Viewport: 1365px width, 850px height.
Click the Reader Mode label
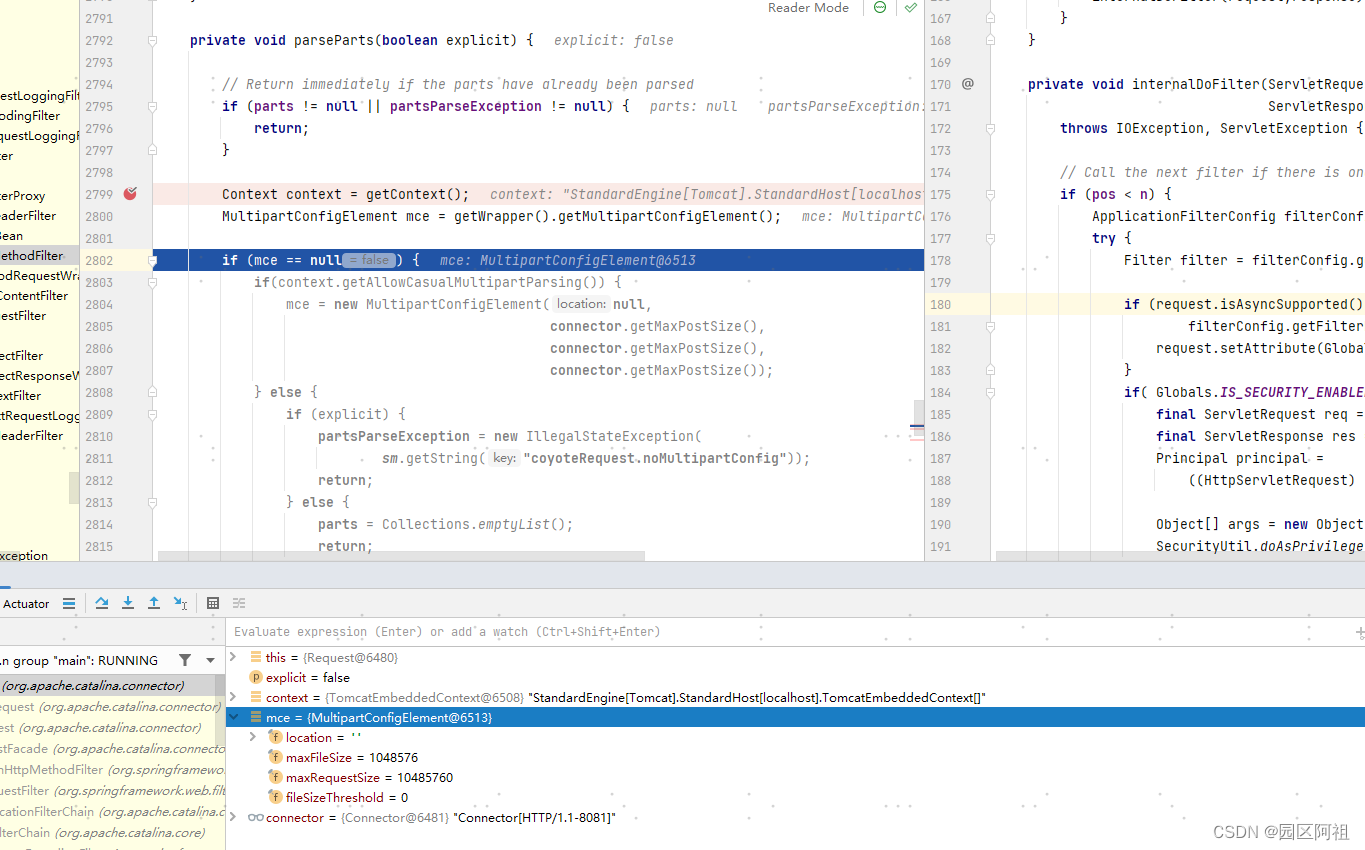point(808,7)
